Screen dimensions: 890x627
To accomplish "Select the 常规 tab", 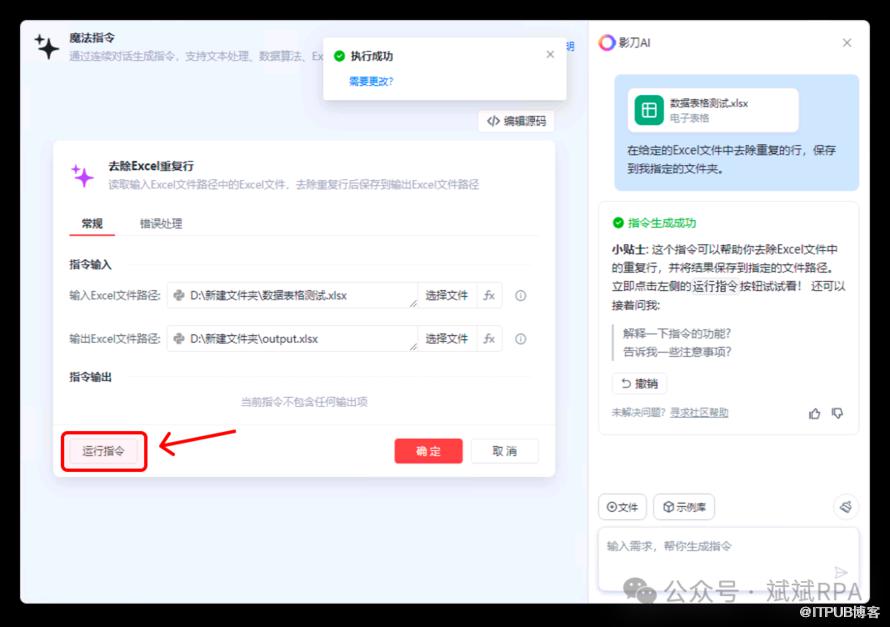I will tap(92, 224).
